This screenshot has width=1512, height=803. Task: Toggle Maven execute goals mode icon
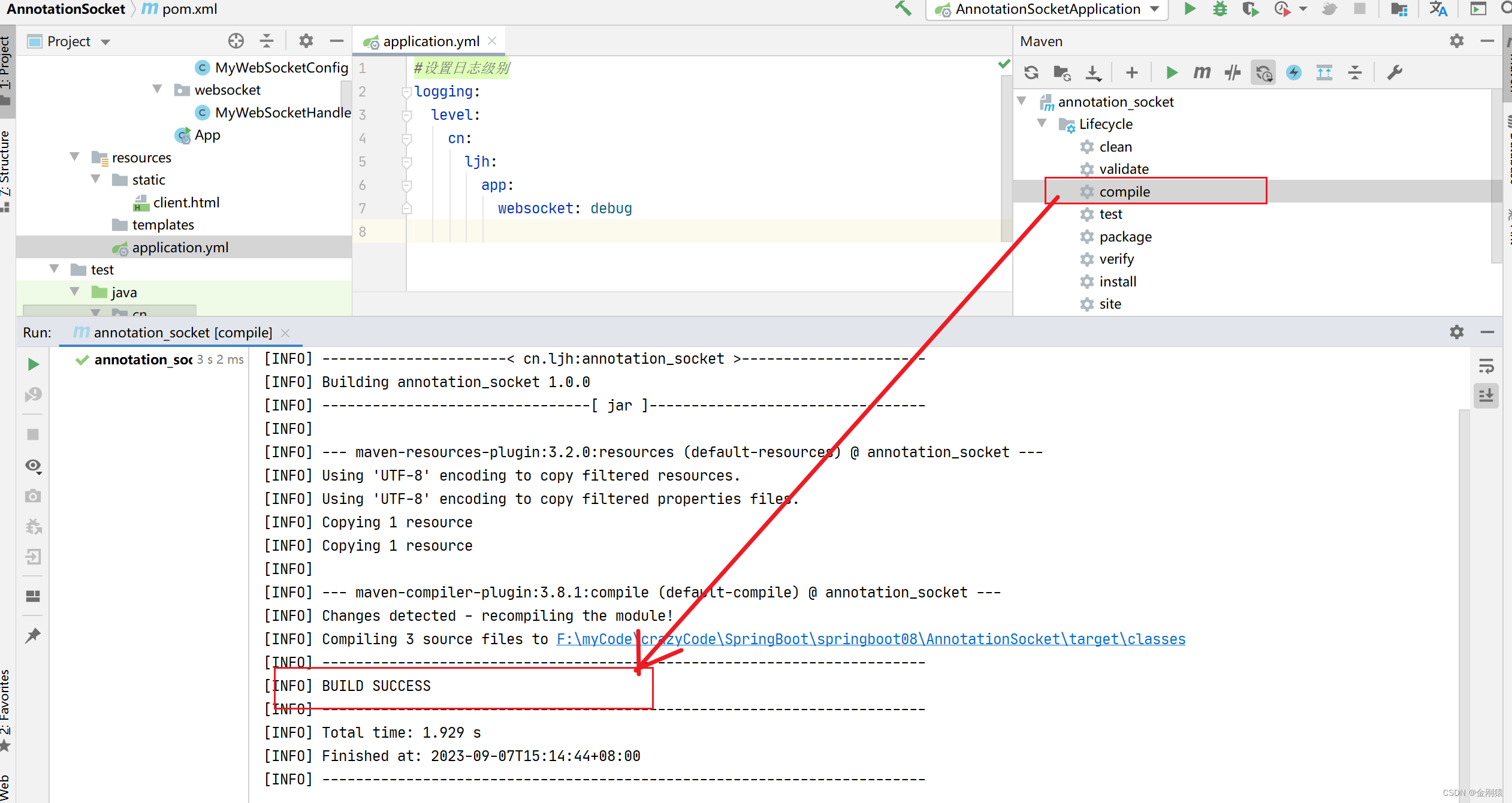pos(1263,73)
